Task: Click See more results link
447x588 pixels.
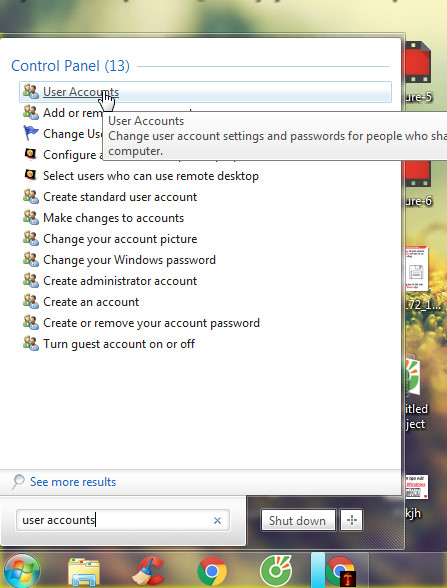Action: coord(73,482)
